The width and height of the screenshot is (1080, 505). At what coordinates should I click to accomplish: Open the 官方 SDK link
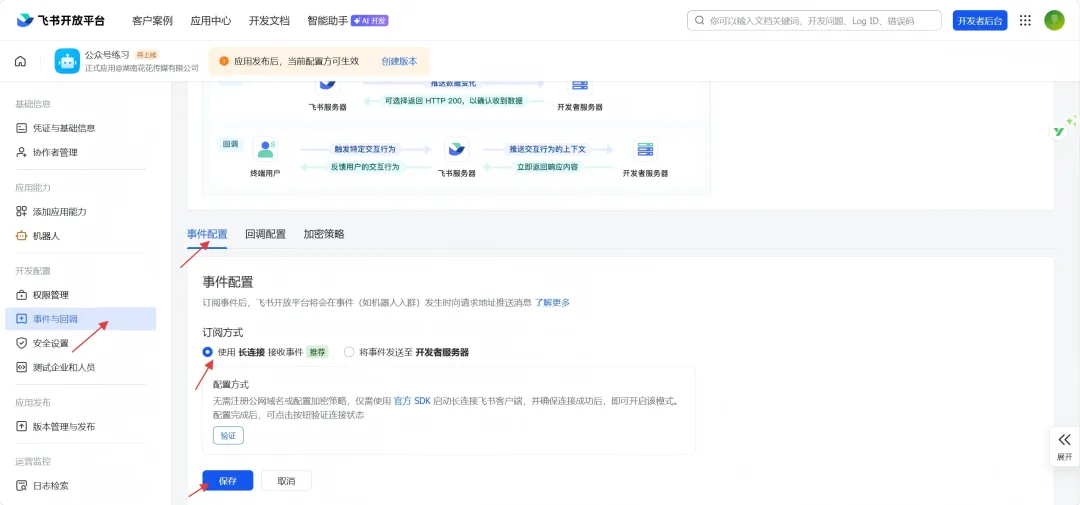click(412, 401)
